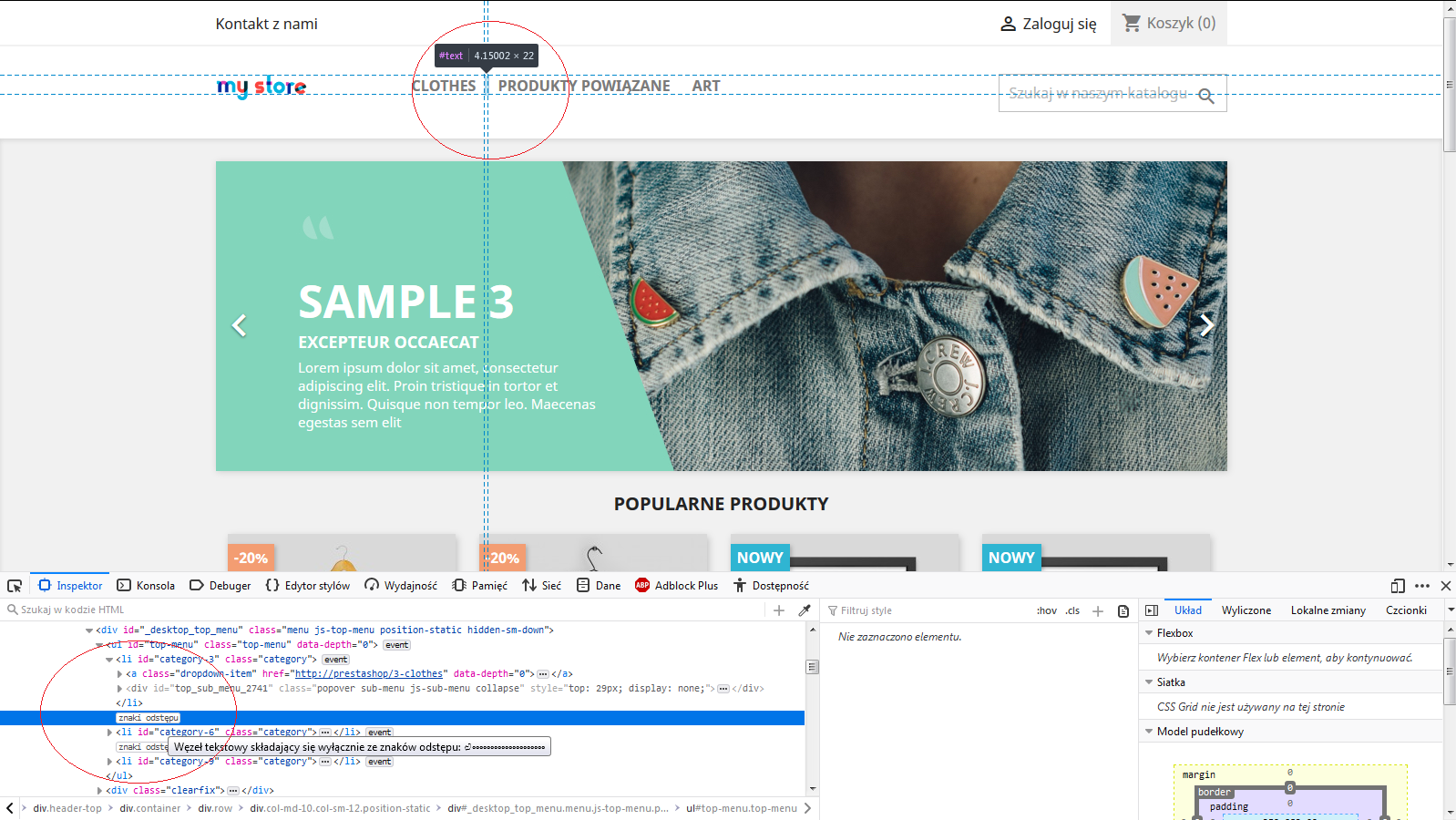
Task: Toggle the 3-pane inspector sidebar icon
Action: [1152, 610]
